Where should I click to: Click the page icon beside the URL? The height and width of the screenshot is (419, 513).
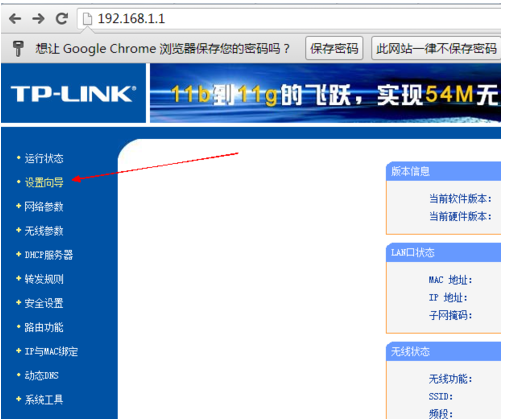[x=87, y=19]
